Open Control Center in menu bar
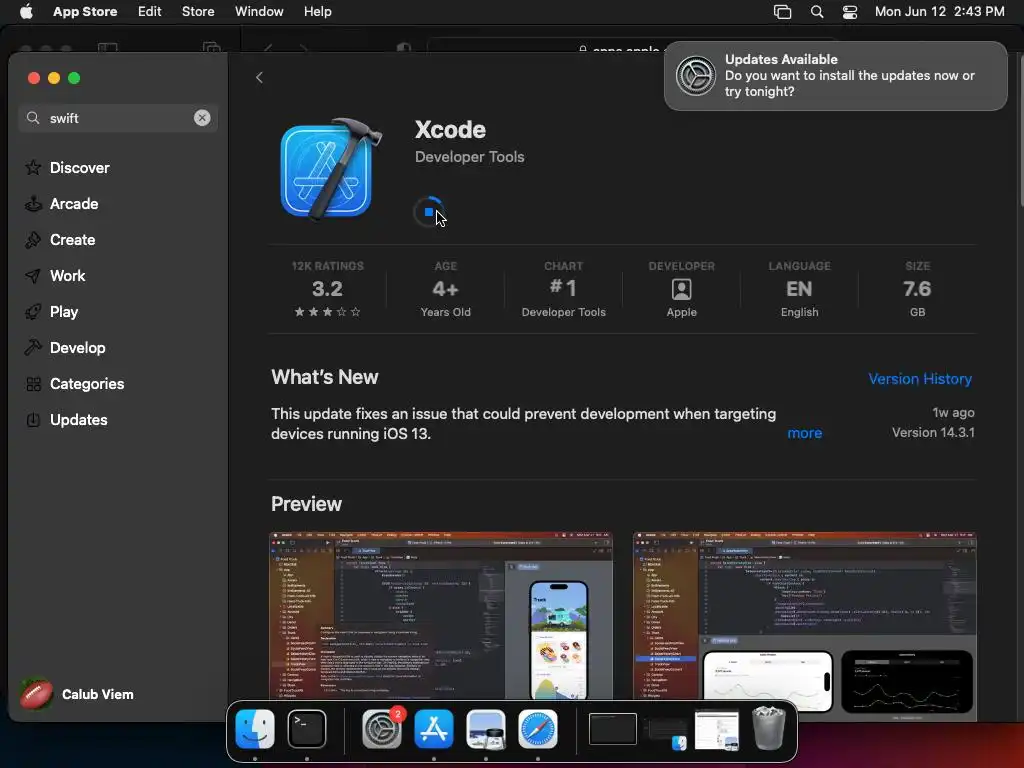The height and width of the screenshot is (768, 1024). 850,12
